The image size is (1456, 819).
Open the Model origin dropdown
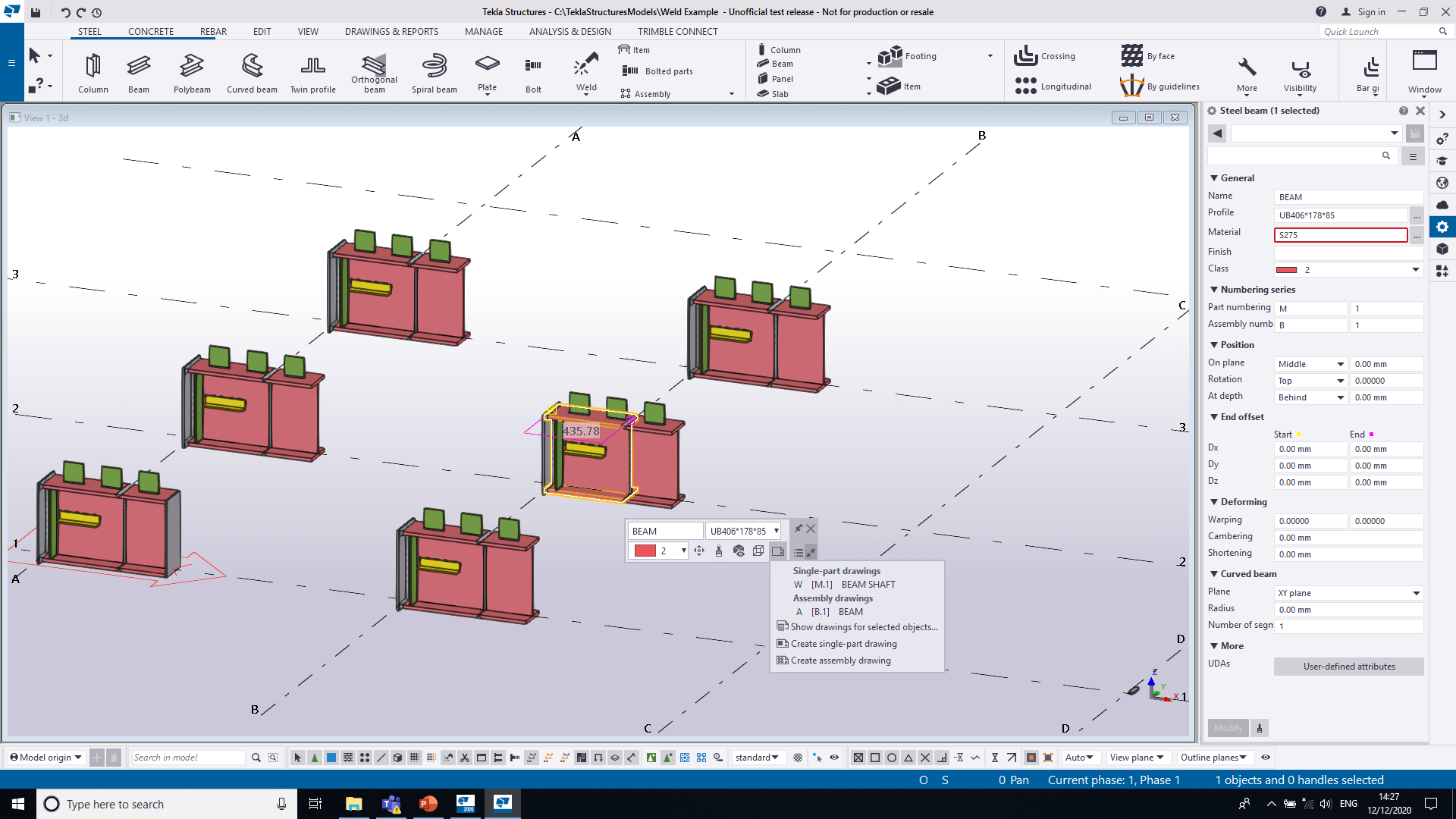[x=45, y=758]
